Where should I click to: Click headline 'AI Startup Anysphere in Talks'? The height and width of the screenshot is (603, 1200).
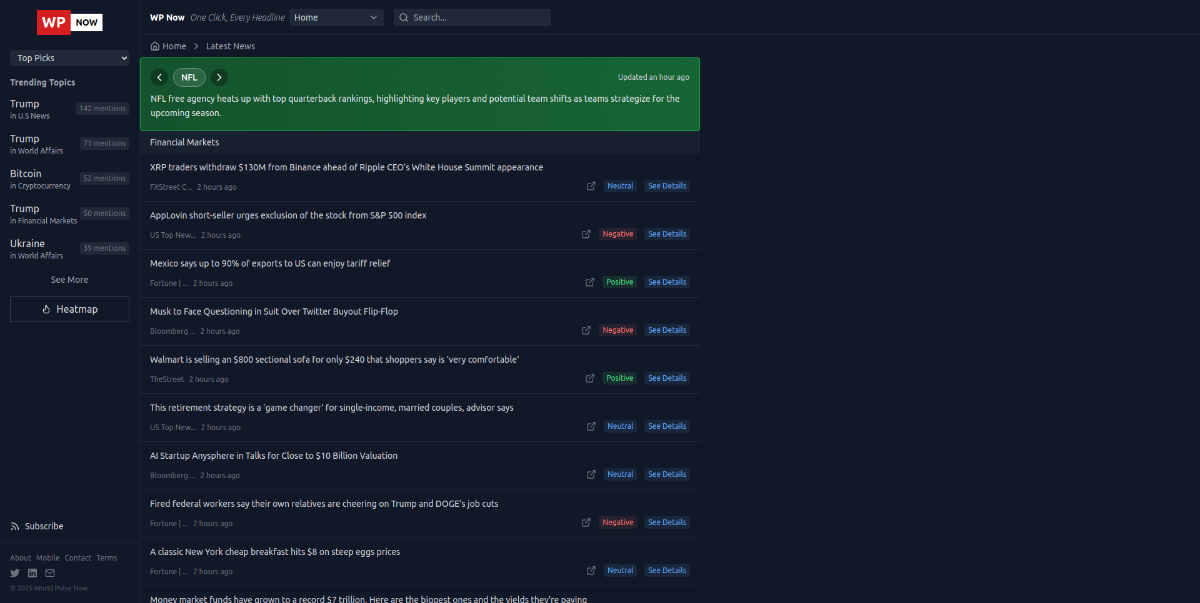[274, 455]
